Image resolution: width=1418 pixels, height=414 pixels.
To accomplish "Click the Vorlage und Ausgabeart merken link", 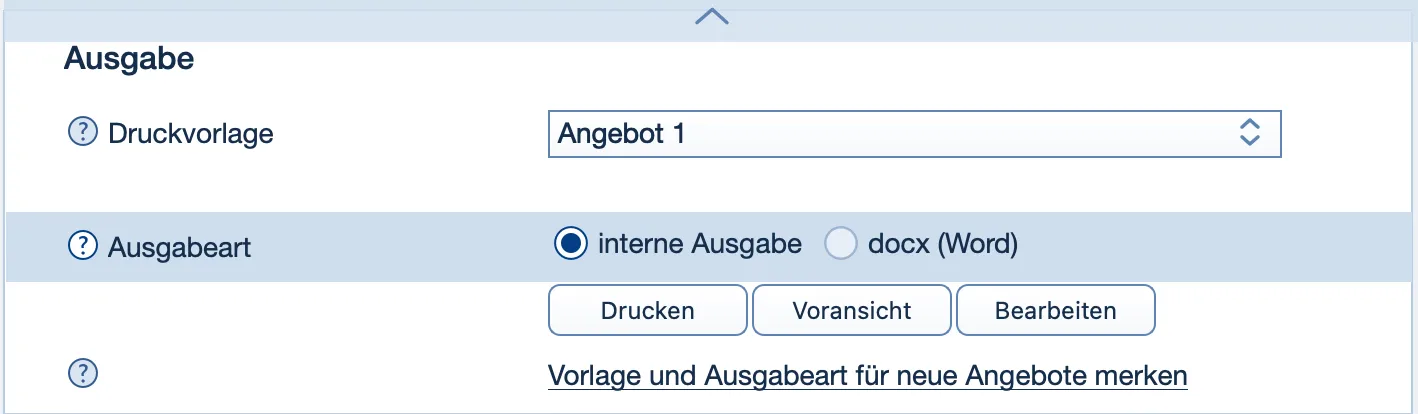I will pos(867,376).
